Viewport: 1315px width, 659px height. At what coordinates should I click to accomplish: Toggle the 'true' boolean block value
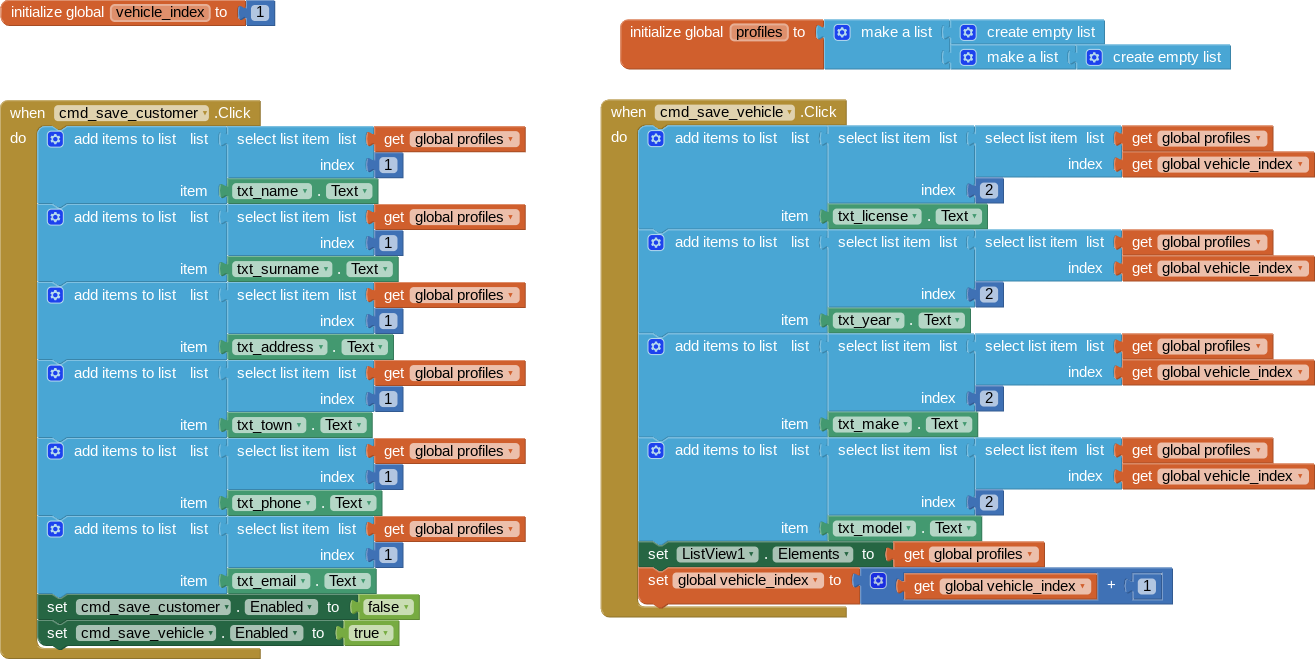[367, 633]
